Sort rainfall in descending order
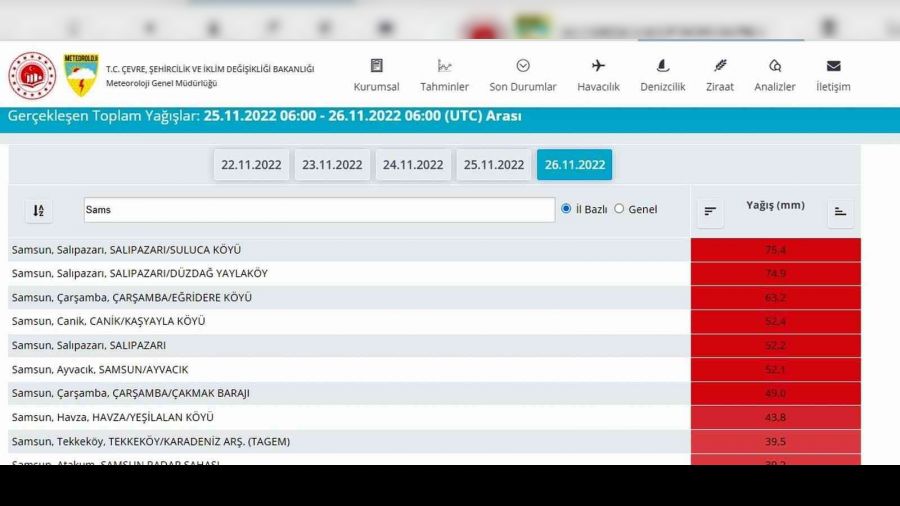Screen dimensions: 900x506 pos(710,211)
